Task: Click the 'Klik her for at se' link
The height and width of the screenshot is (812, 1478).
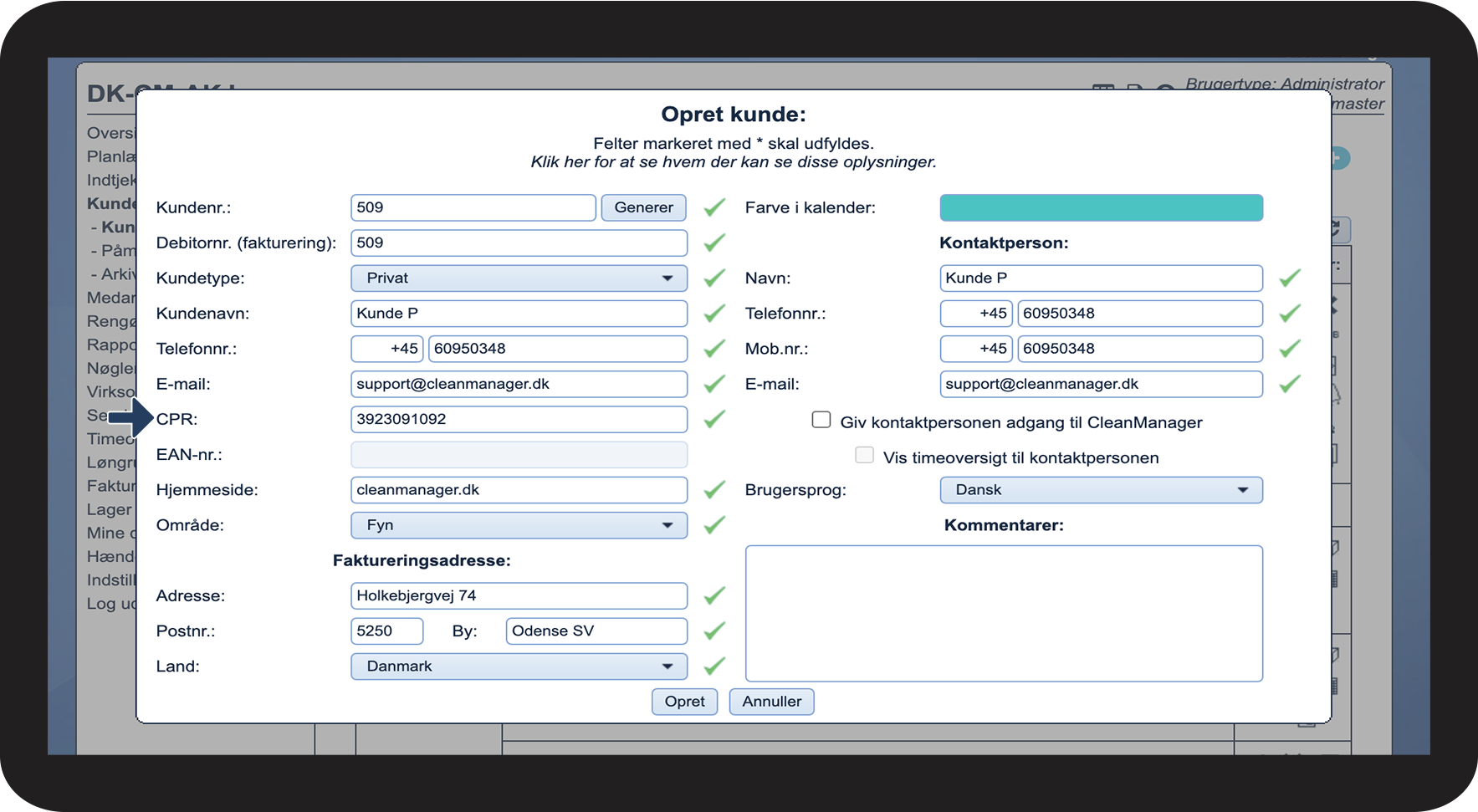Action: coord(733,162)
